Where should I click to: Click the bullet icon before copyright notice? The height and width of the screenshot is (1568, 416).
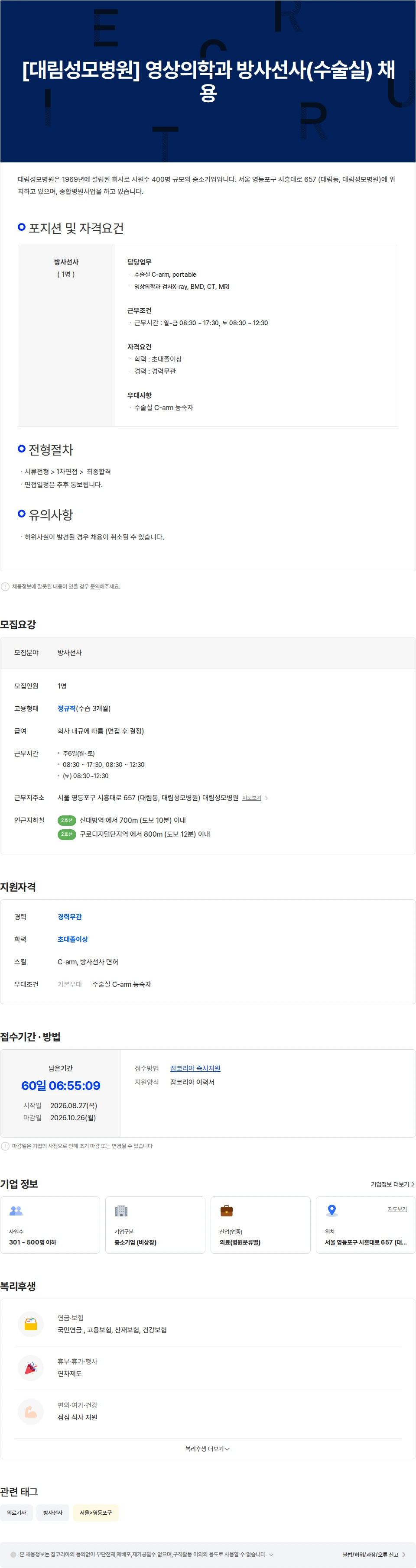[x=13, y=1554]
